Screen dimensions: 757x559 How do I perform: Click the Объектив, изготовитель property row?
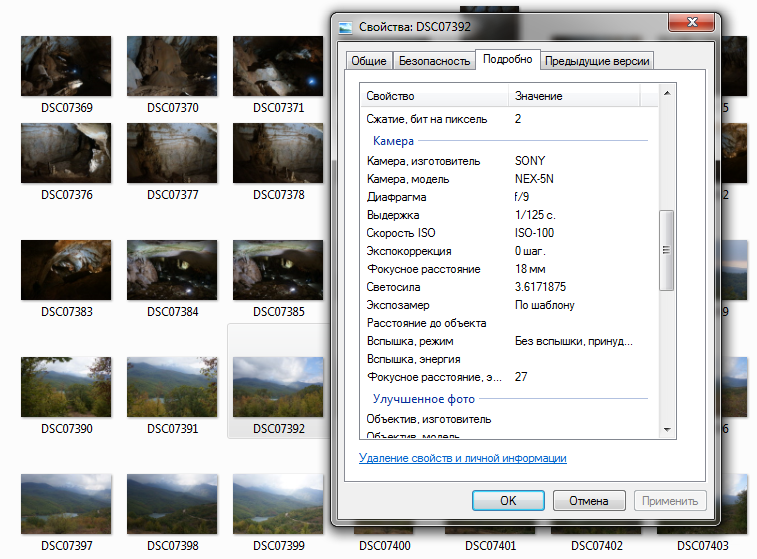[x=509, y=419]
